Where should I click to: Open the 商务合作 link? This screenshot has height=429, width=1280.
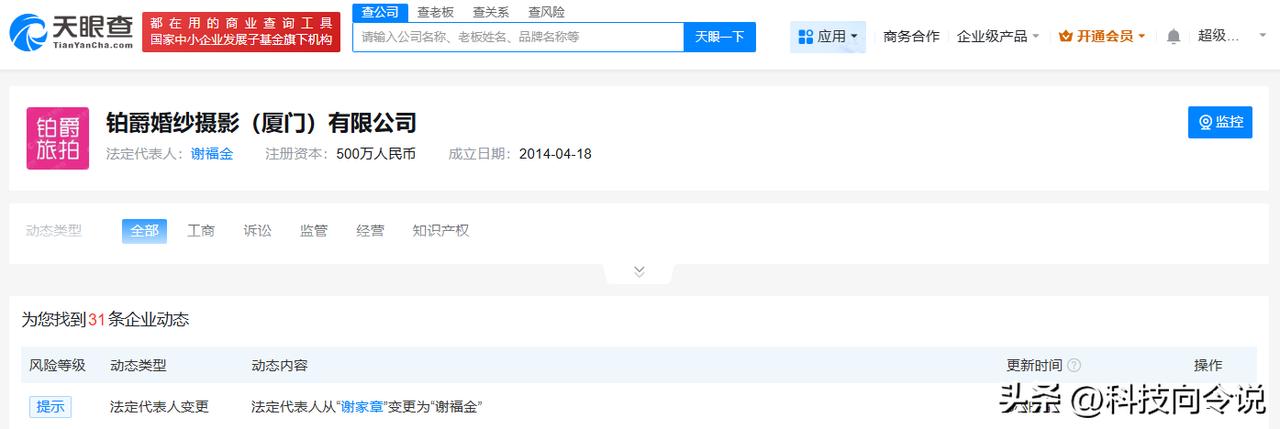click(x=911, y=36)
